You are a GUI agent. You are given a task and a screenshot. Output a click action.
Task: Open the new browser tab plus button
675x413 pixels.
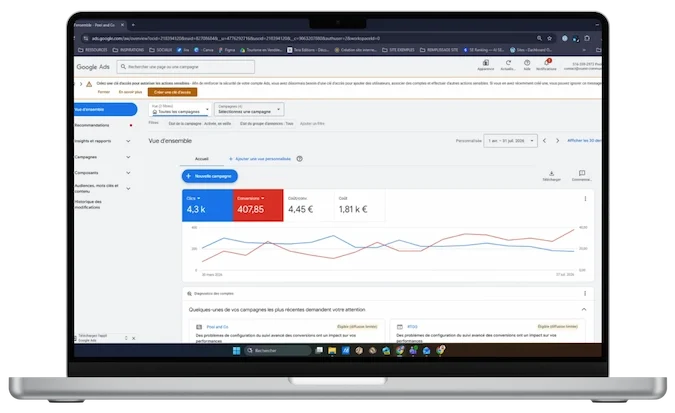click(133, 25)
